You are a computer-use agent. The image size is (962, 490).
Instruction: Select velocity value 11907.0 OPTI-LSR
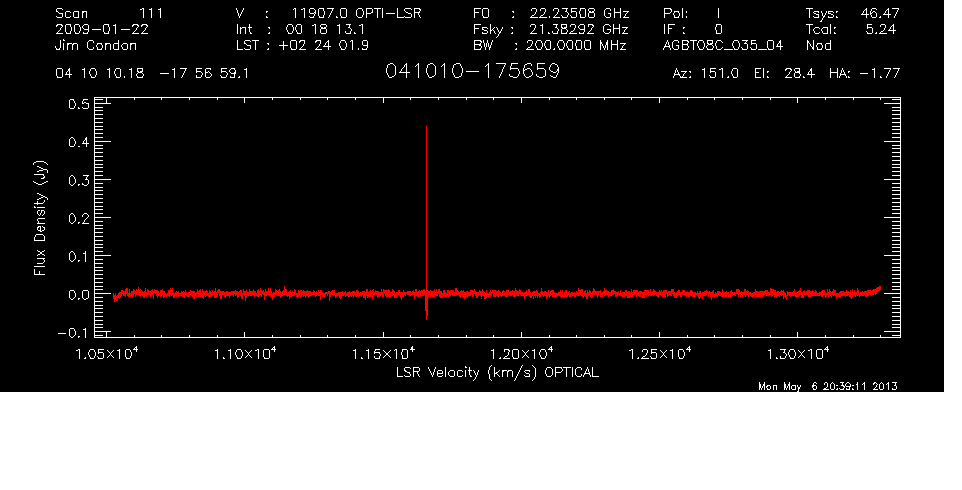tap(356, 13)
